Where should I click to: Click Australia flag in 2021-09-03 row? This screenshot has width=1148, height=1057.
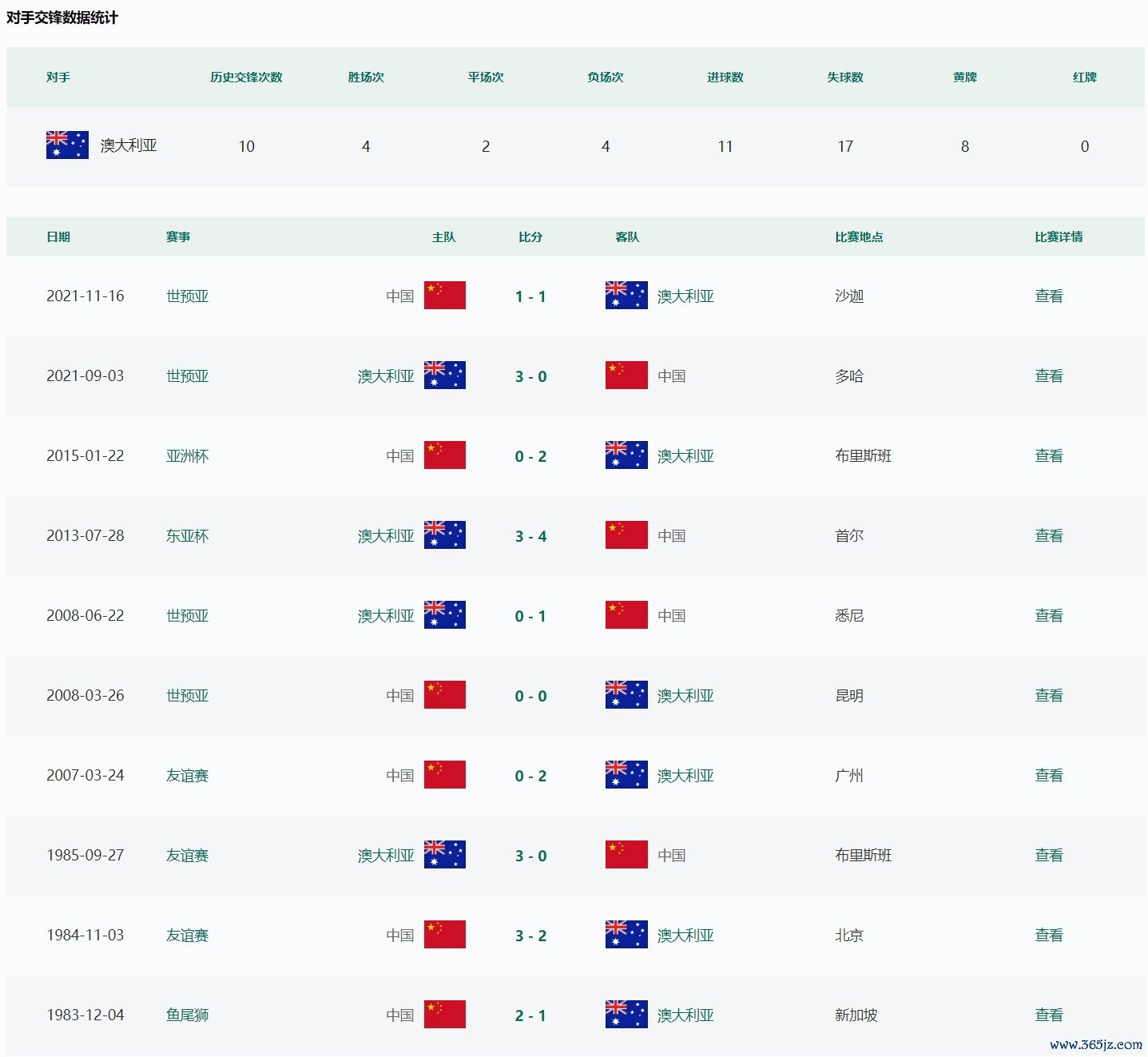click(x=445, y=376)
